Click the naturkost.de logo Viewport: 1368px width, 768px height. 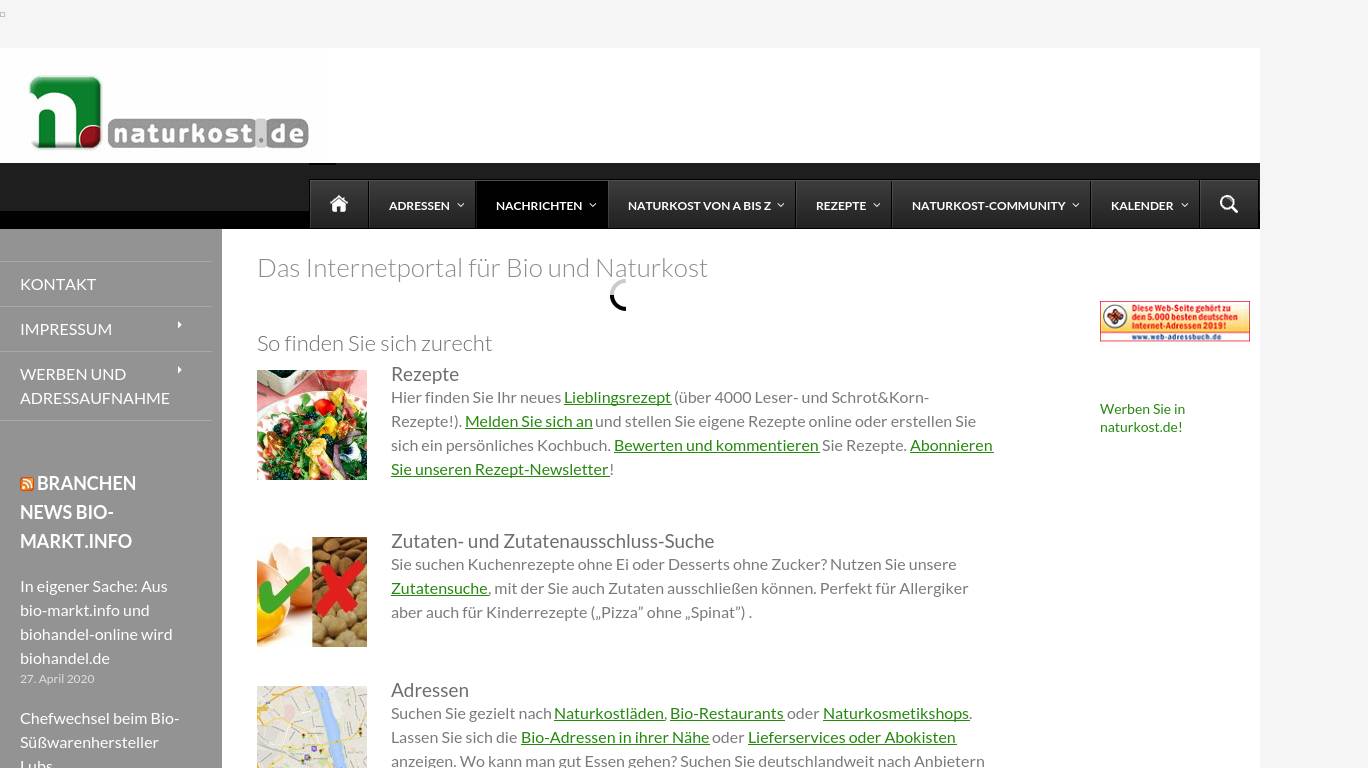pos(169,113)
